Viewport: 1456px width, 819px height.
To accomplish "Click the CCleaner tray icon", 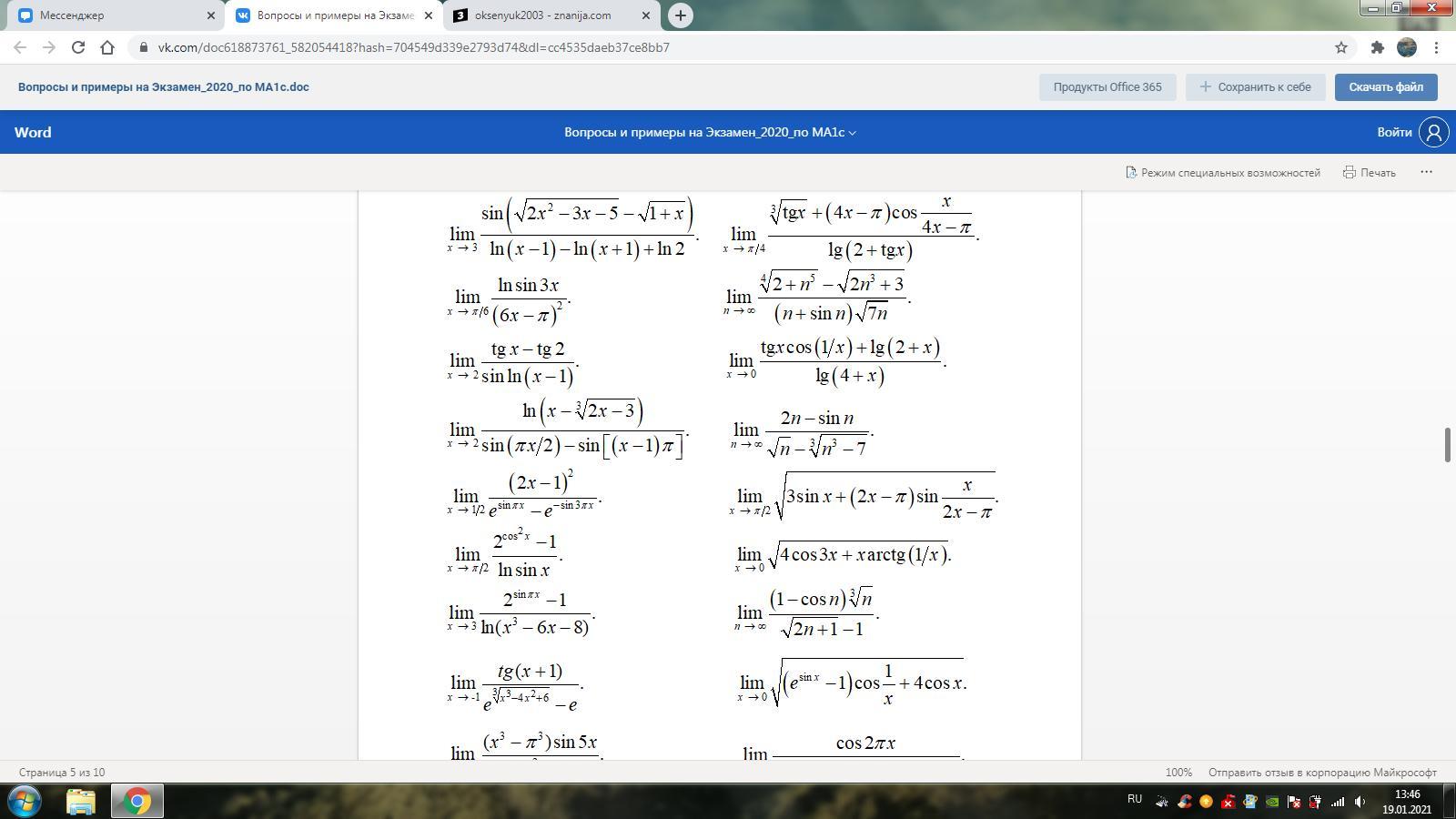I will point(1184,802).
